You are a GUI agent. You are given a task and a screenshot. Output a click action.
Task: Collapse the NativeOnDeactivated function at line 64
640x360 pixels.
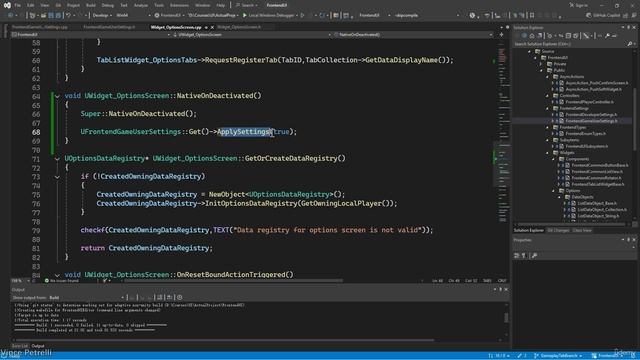coord(57,96)
